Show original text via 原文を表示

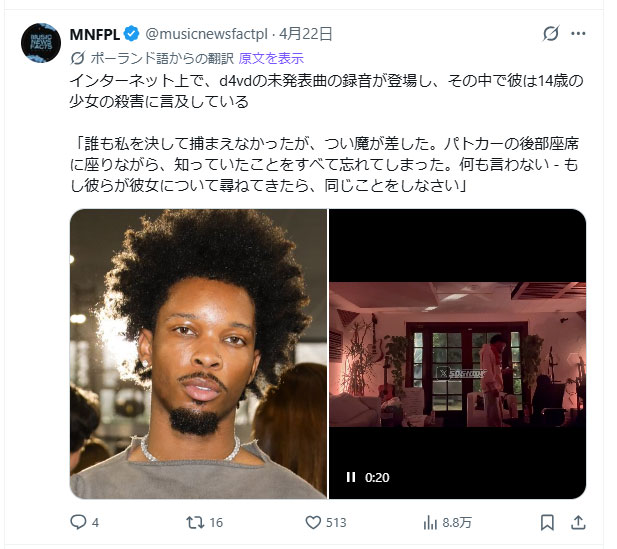[x=271, y=58]
